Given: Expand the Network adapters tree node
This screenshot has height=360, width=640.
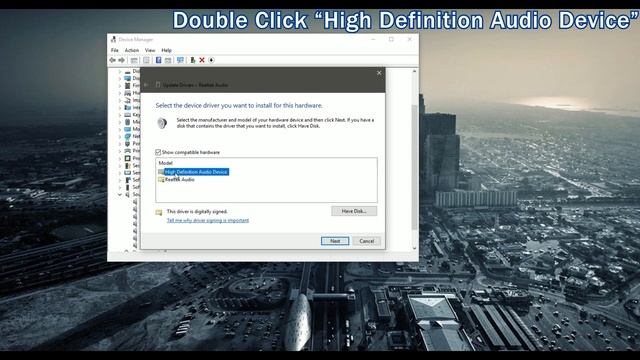Looking at the screenshot, I should [120, 136].
